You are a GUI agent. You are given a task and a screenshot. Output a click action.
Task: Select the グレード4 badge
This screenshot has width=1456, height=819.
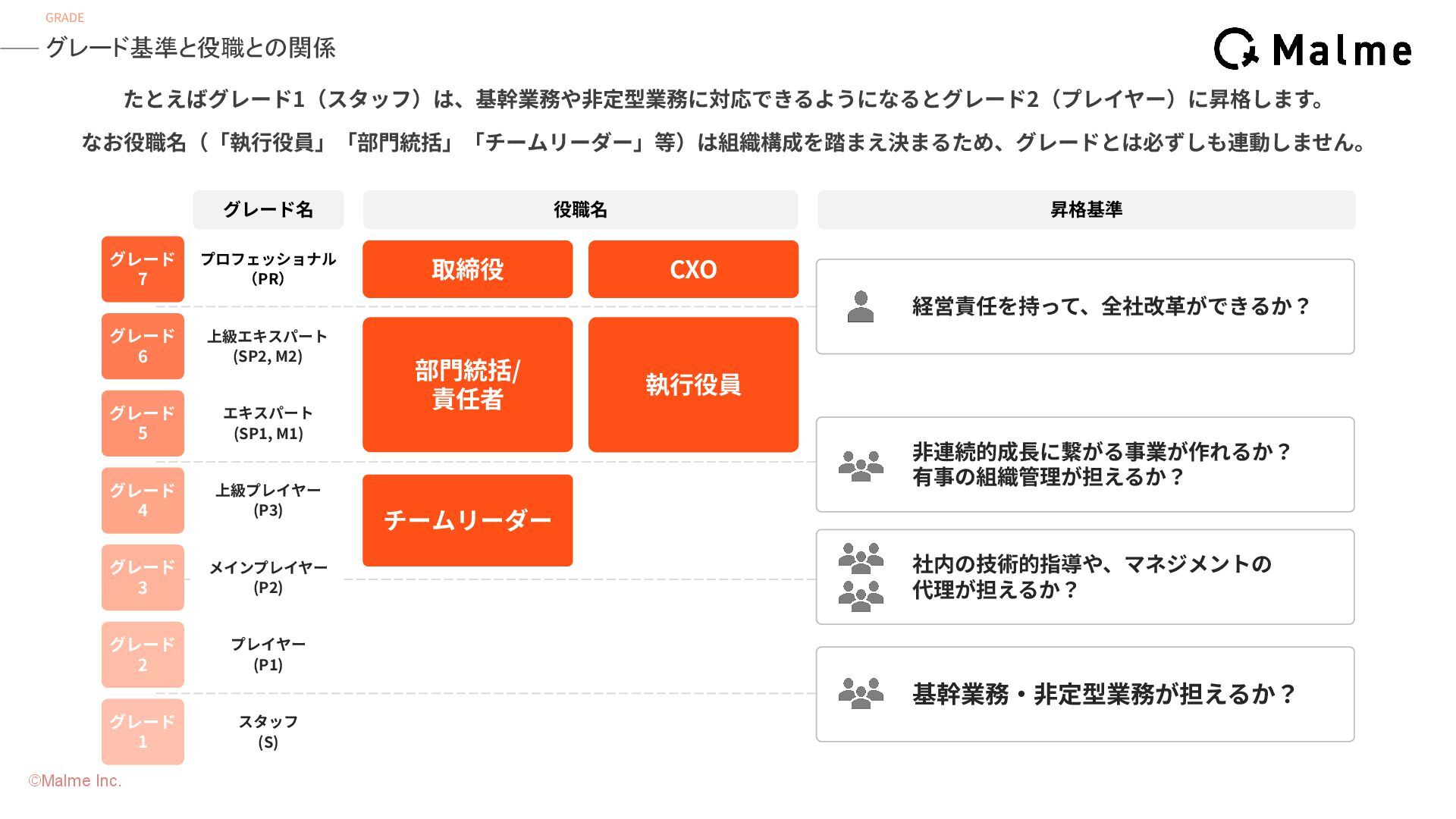coord(143,500)
